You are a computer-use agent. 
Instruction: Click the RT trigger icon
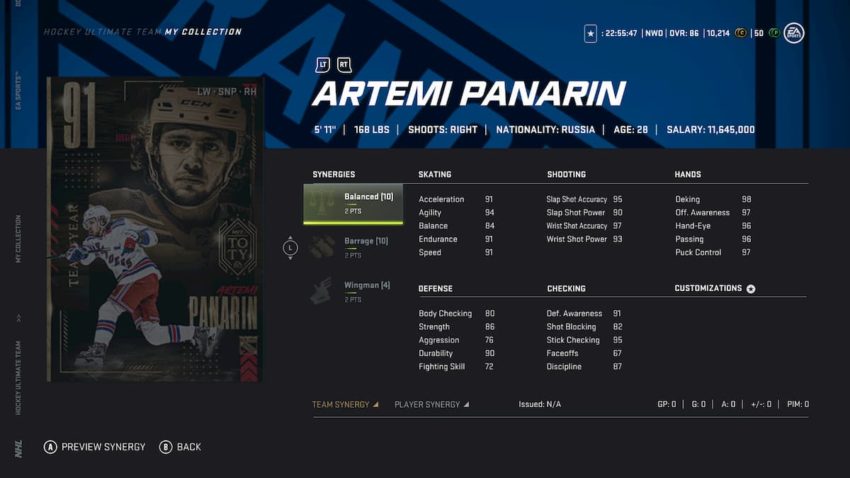click(x=344, y=65)
